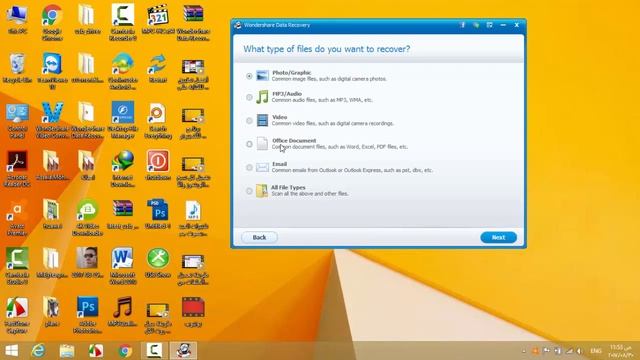Launch Google Chrome from the desktop shortcut
Image resolution: width=640 pixels, height=360 pixels.
[x=52, y=22]
